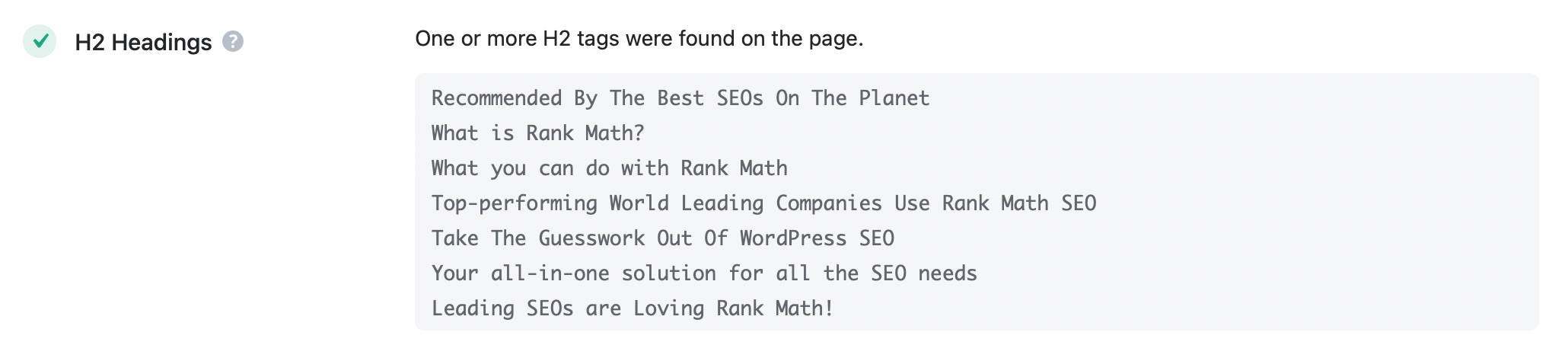
Task: Click the word 'Companies' in the headings list
Action: [x=829, y=203]
